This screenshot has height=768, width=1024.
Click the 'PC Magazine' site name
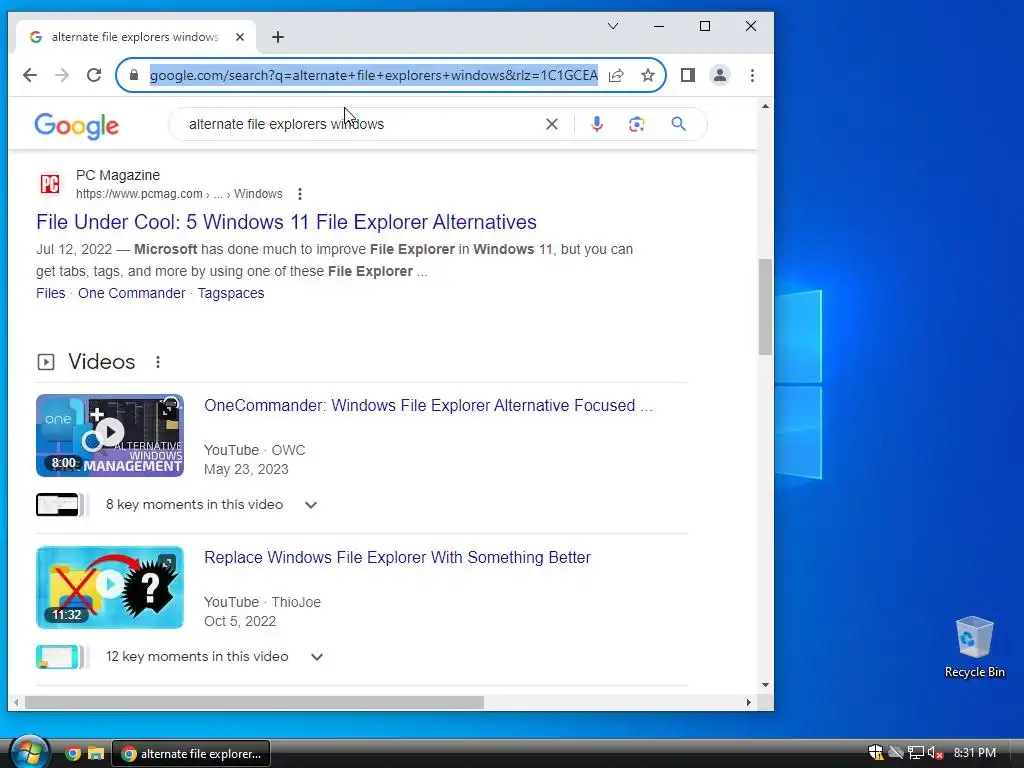click(x=118, y=175)
